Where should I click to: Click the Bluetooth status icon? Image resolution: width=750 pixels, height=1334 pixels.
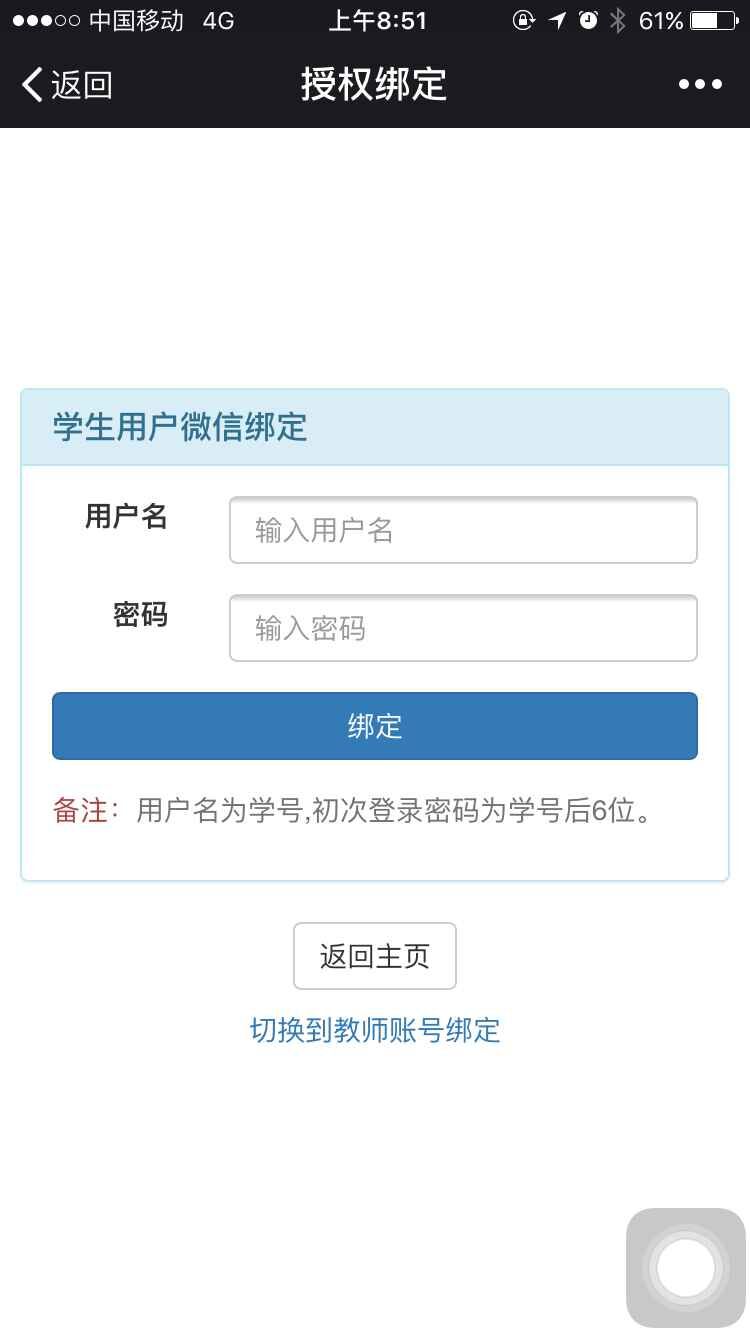coord(618,21)
